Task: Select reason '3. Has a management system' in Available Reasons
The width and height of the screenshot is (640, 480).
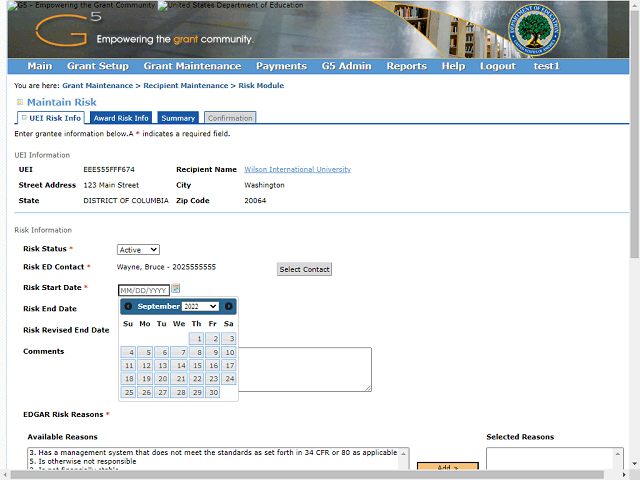Action: point(213,452)
